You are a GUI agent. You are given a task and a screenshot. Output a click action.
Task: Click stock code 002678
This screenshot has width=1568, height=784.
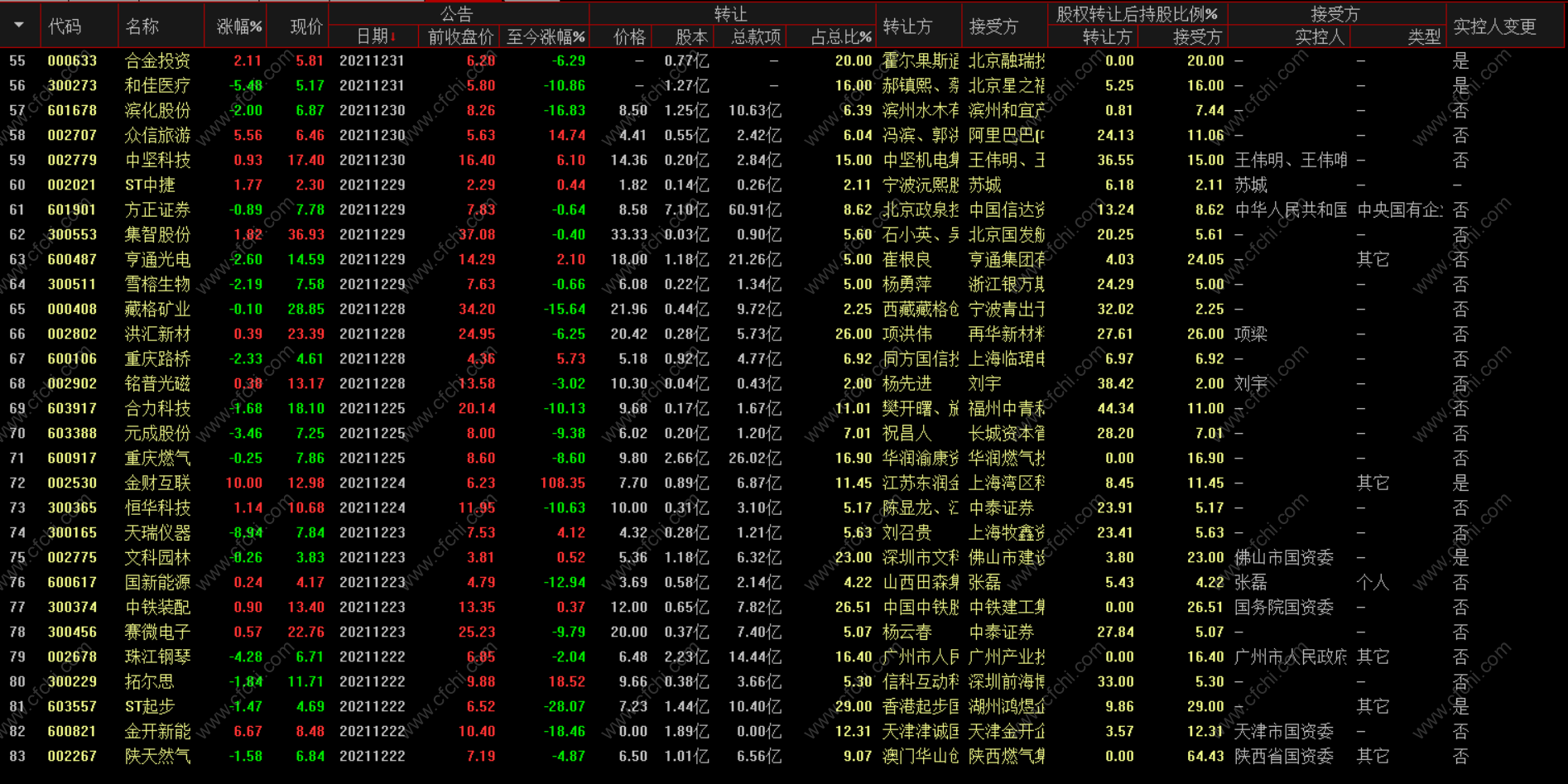(x=72, y=657)
